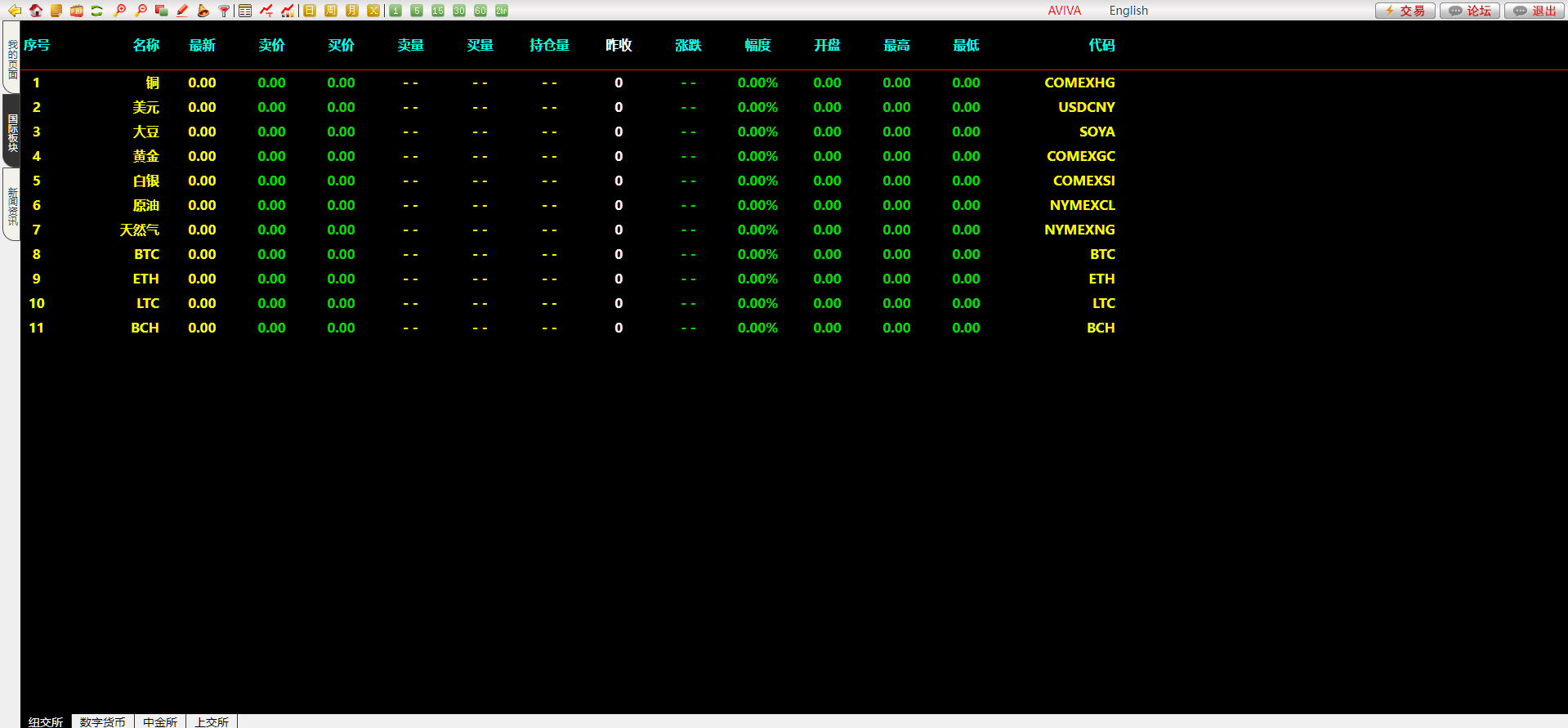The height and width of the screenshot is (728, 1568).
Task: Select the 1-minute chart button
Action: coord(395,11)
